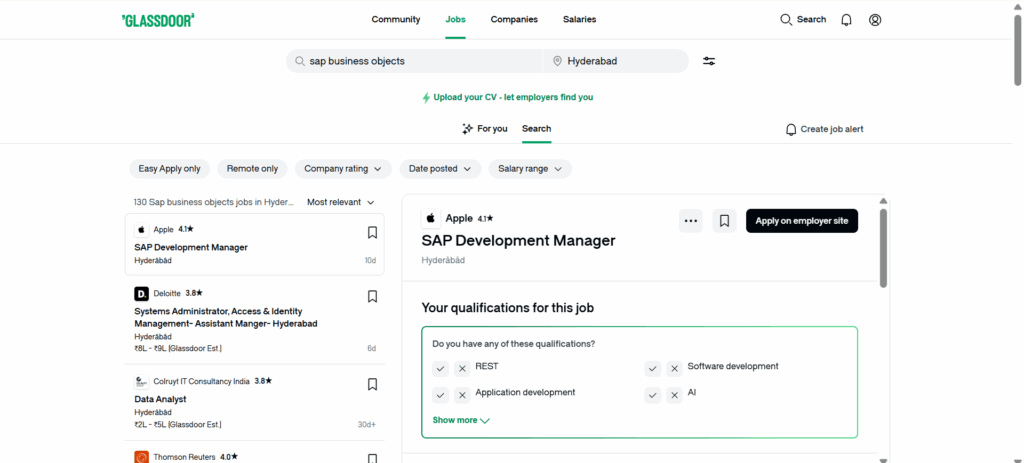
Task: Open Deloitte Systems Administrator job title
Action: [225, 317]
